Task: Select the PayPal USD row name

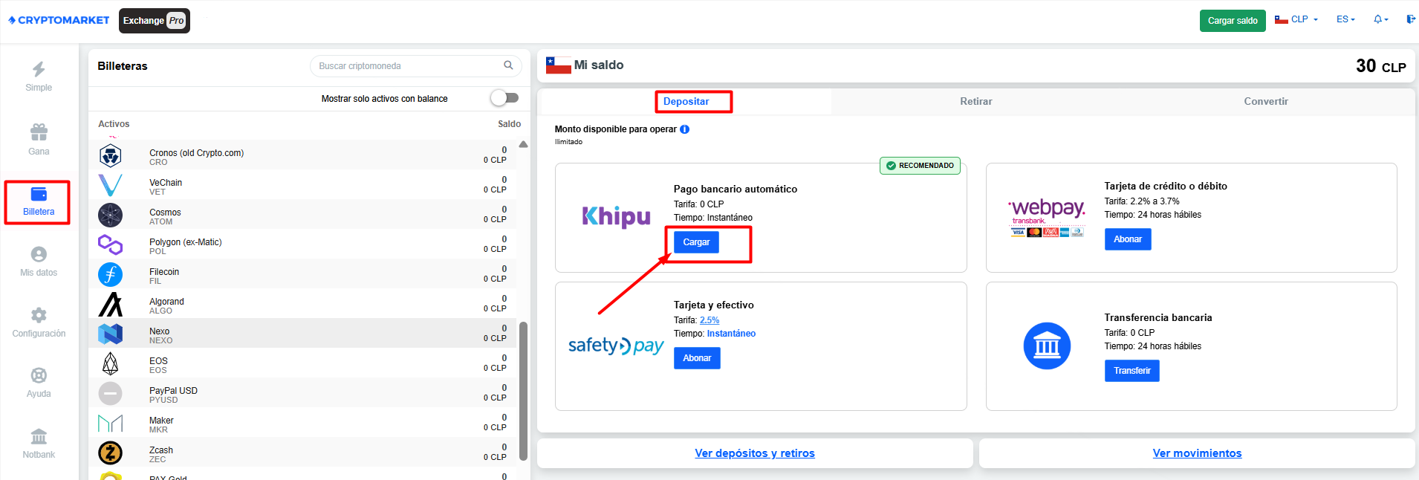Action: pos(174,391)
